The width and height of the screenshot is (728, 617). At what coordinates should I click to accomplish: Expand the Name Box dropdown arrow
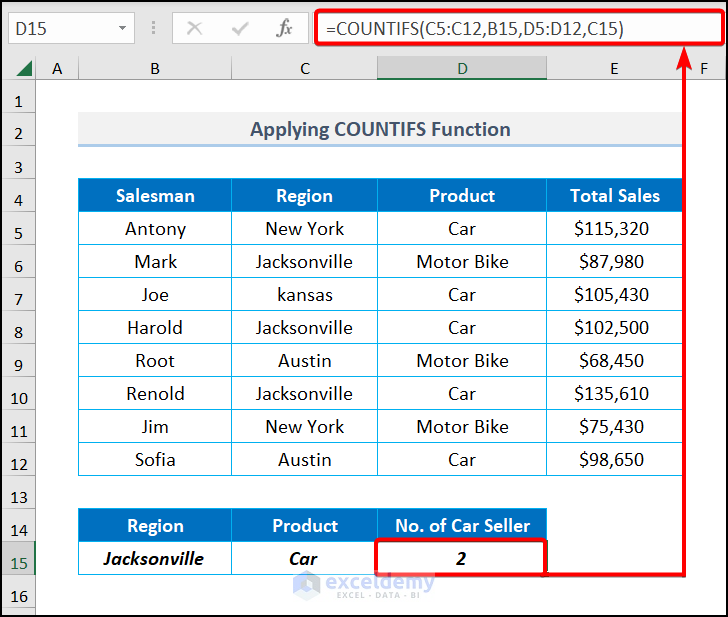[x=122, y=28]
